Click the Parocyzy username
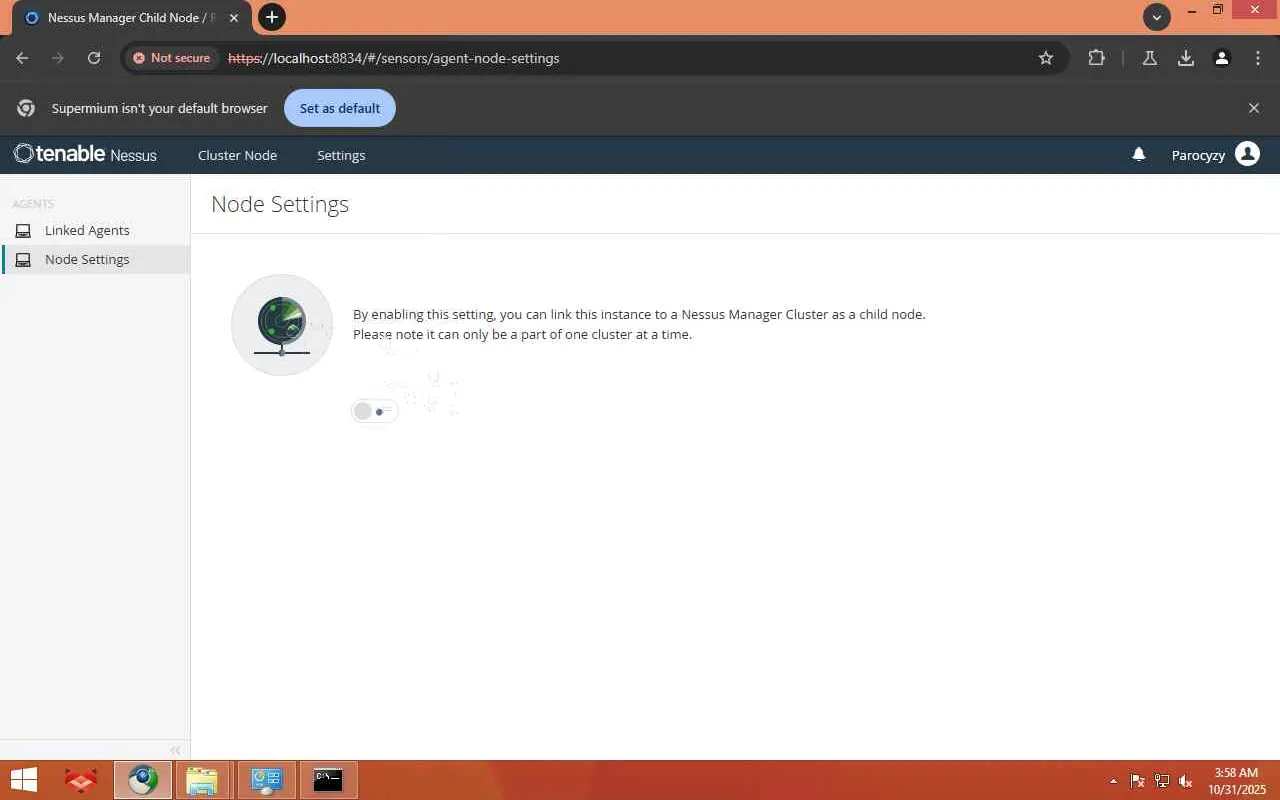This screenshot has height=800, width=1280. point(1198,155)
